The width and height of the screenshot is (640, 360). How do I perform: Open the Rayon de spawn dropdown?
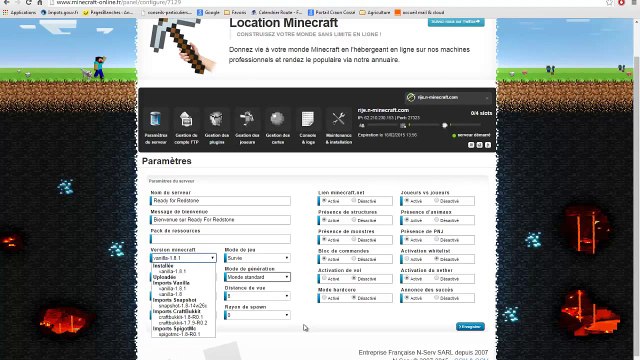pyautogui.click(x=258, y=315)
